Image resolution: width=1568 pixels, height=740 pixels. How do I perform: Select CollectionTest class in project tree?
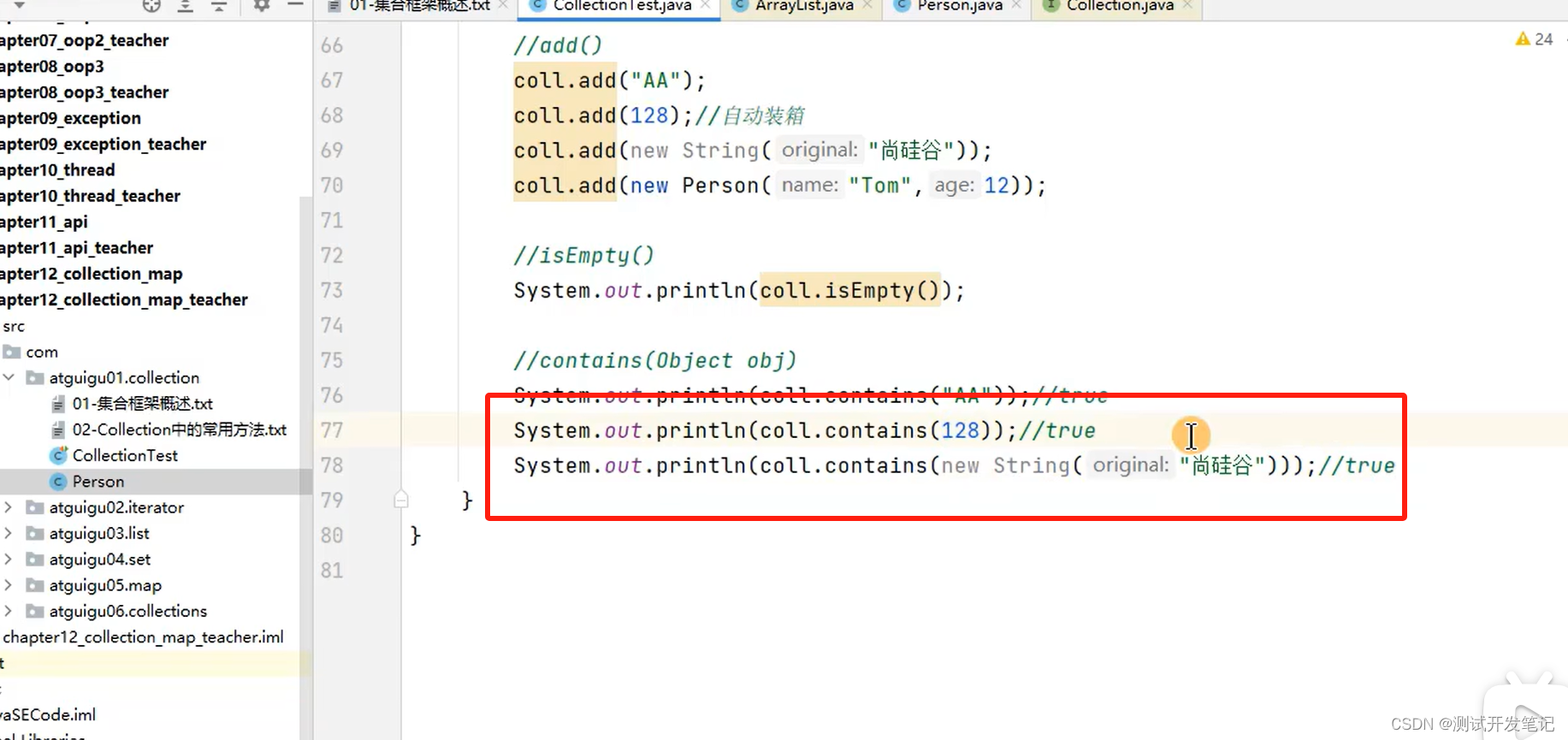(125, 455)
